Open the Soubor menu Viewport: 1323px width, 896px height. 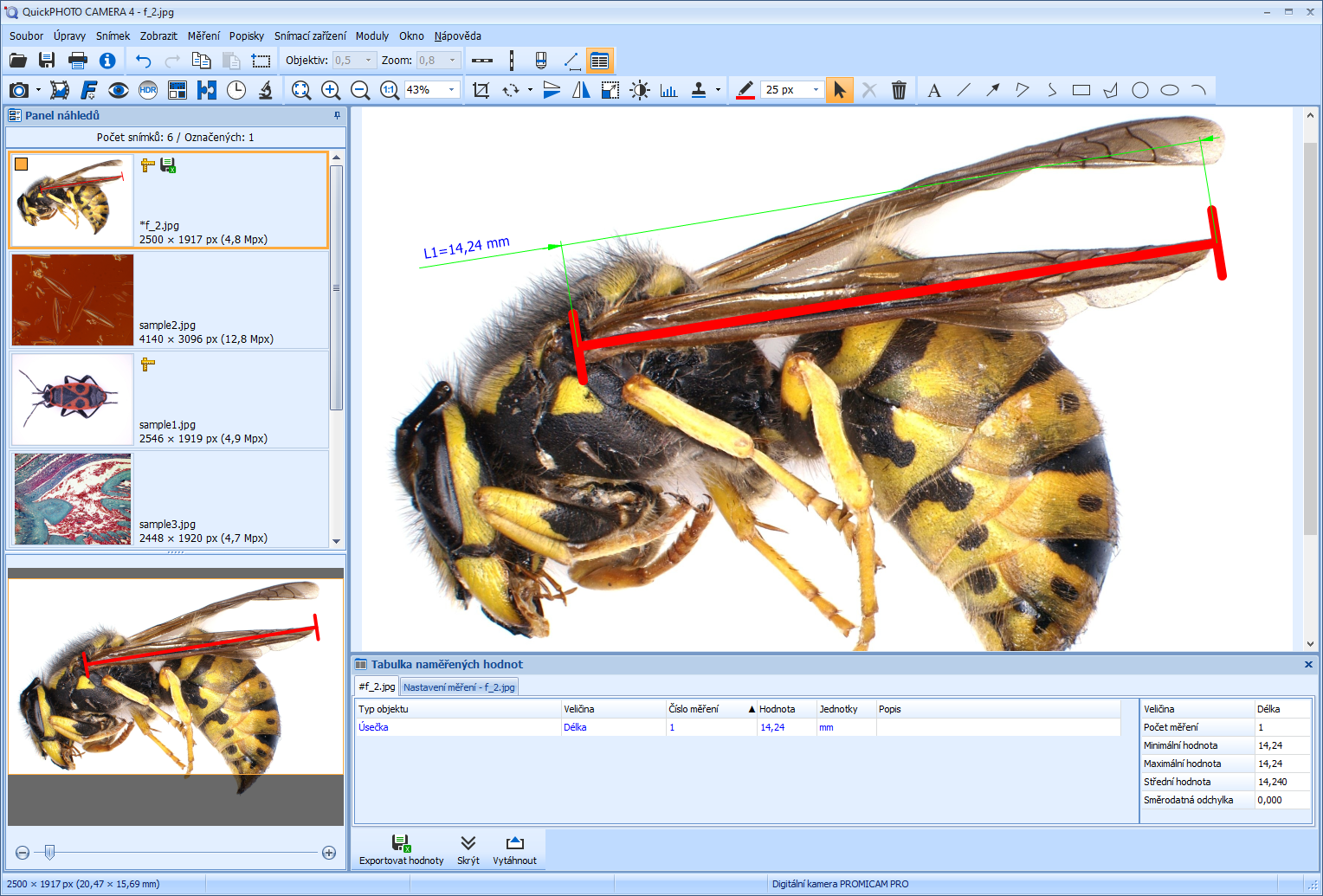(27, 36)
